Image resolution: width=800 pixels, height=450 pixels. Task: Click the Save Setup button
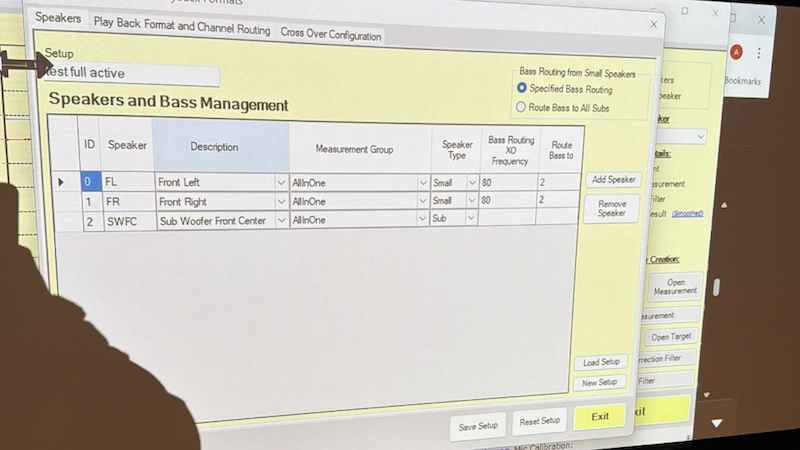(478, 425)
